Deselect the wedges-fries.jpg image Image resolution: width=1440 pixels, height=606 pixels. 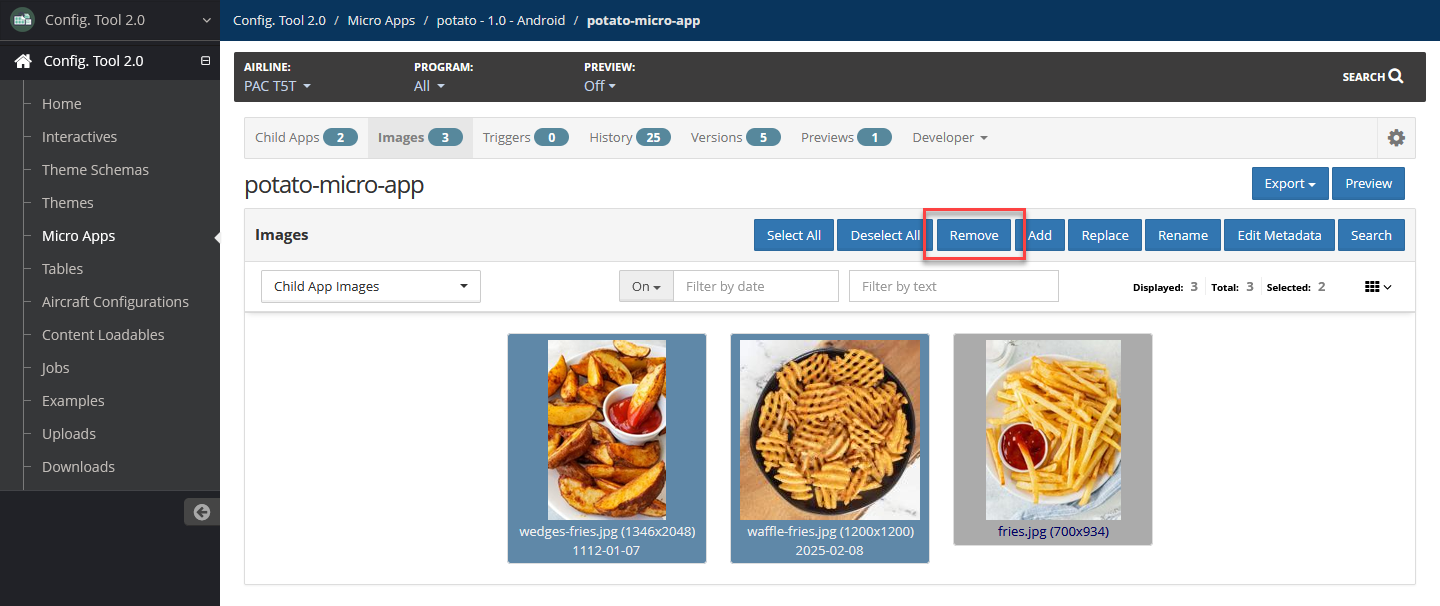[607, 448]
